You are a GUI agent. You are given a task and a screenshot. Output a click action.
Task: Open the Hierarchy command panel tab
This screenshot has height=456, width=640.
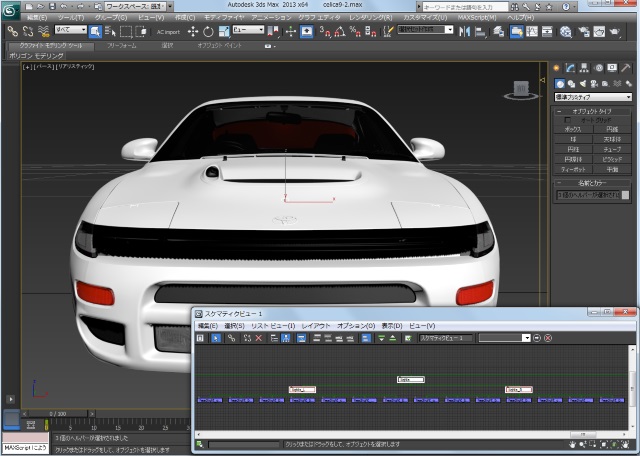585,68
